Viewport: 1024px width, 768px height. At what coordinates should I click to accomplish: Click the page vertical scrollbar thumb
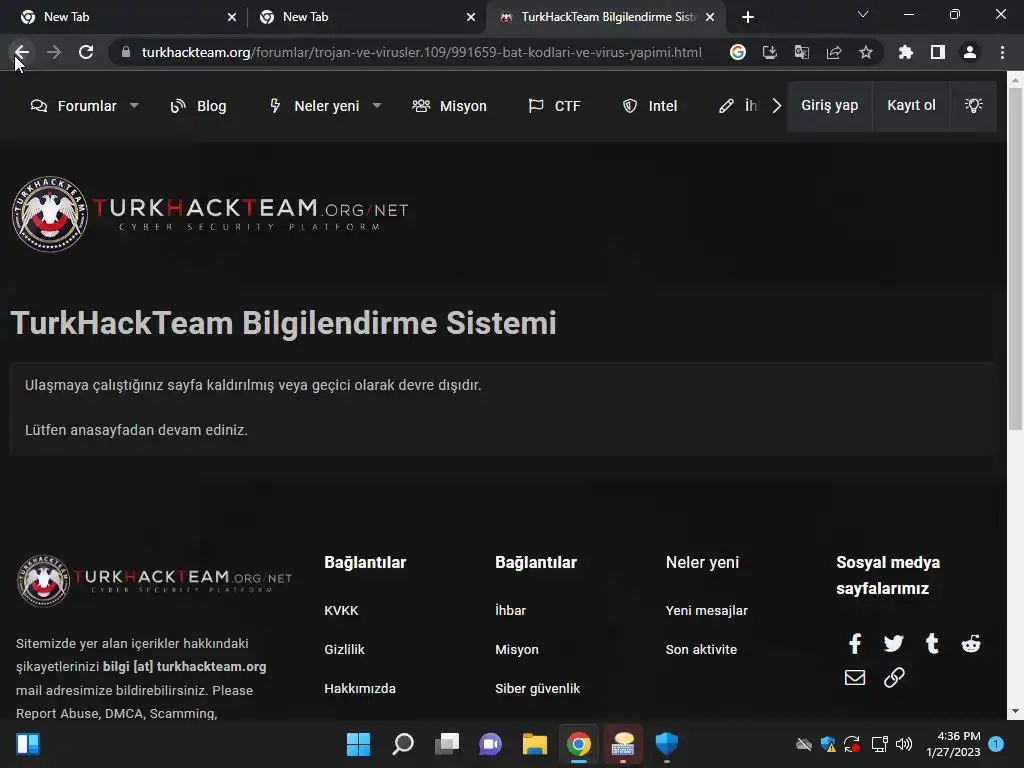point(1015,258)
